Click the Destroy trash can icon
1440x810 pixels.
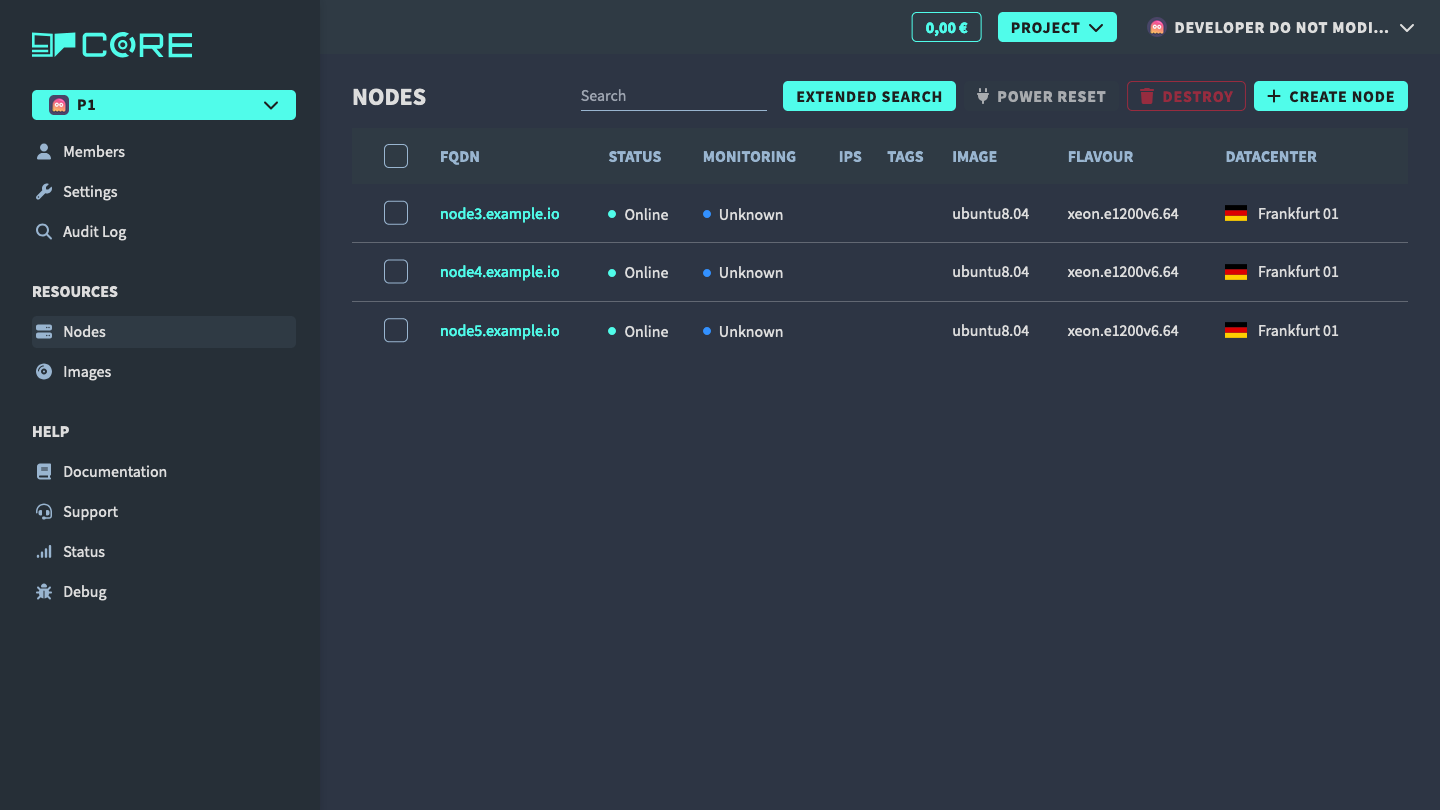click(x=1147, y=96)
